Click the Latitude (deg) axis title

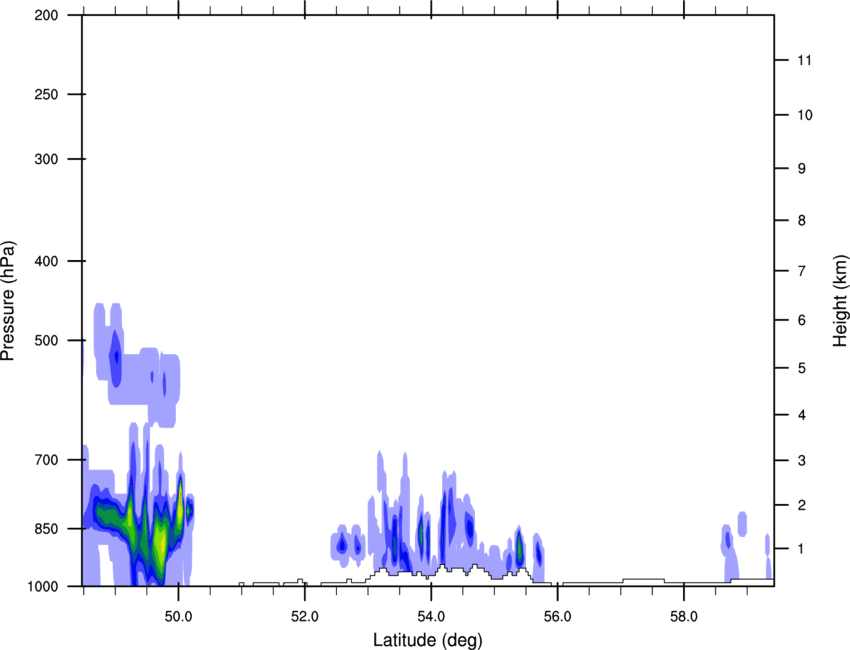click(x=428, y=640)
